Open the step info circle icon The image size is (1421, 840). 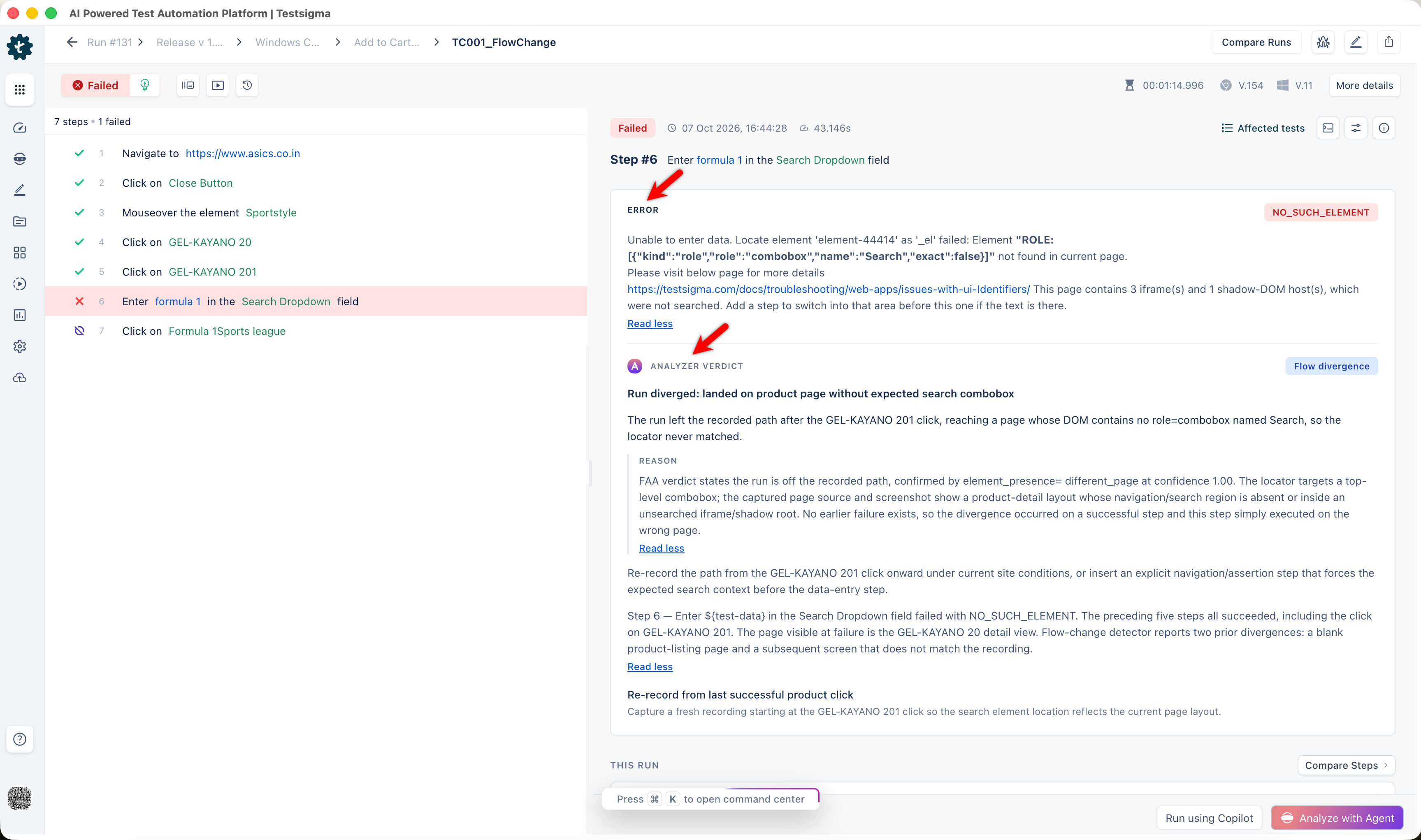pos(1384,128)
